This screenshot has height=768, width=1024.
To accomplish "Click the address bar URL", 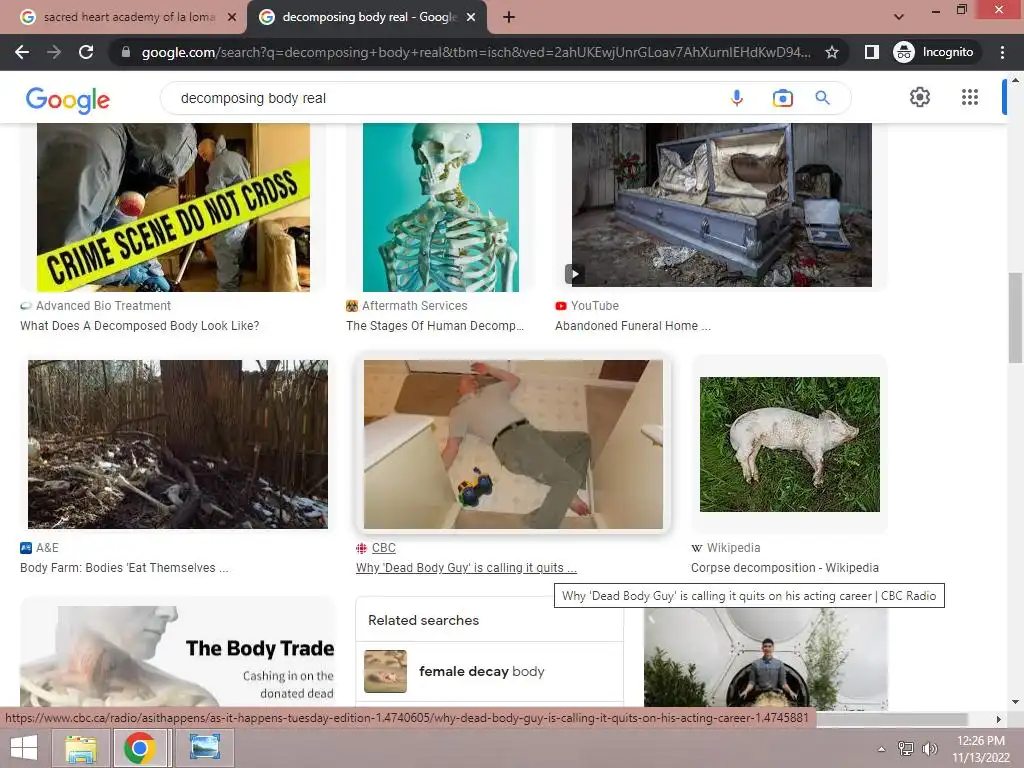I will point(476,52).
